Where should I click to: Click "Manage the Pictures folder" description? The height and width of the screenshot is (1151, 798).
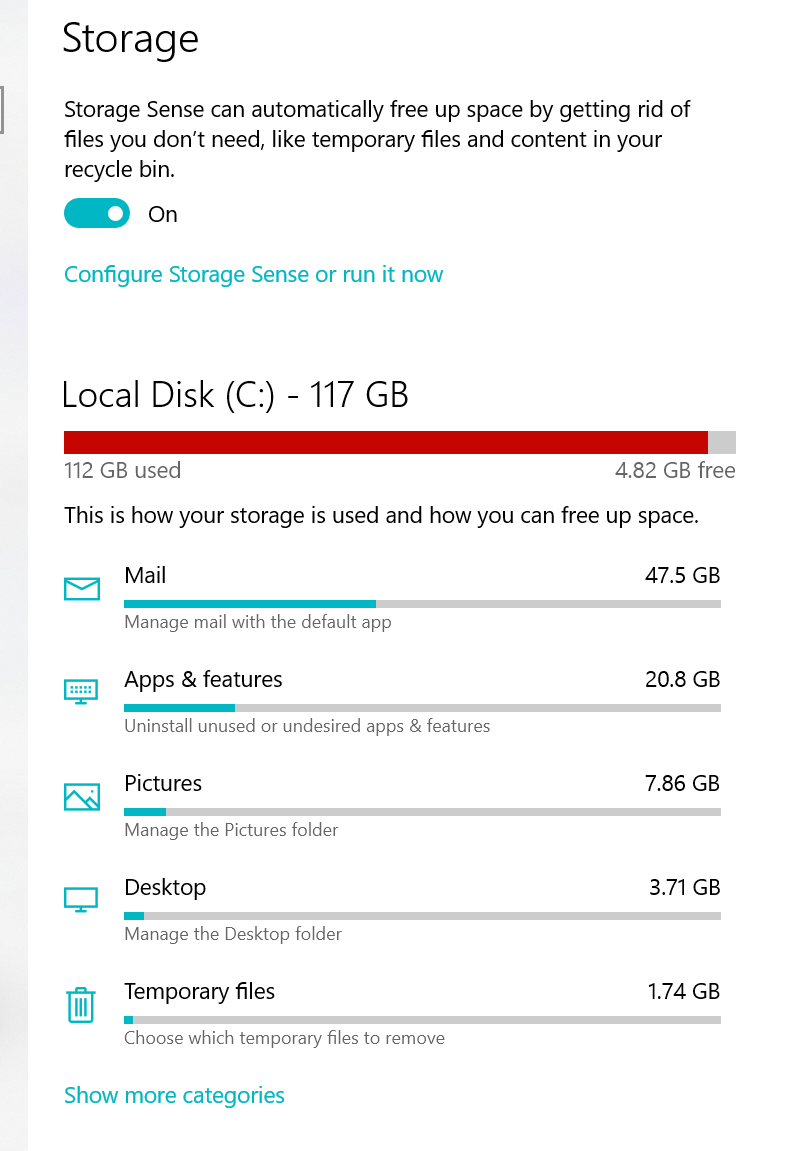coord(231,830)
